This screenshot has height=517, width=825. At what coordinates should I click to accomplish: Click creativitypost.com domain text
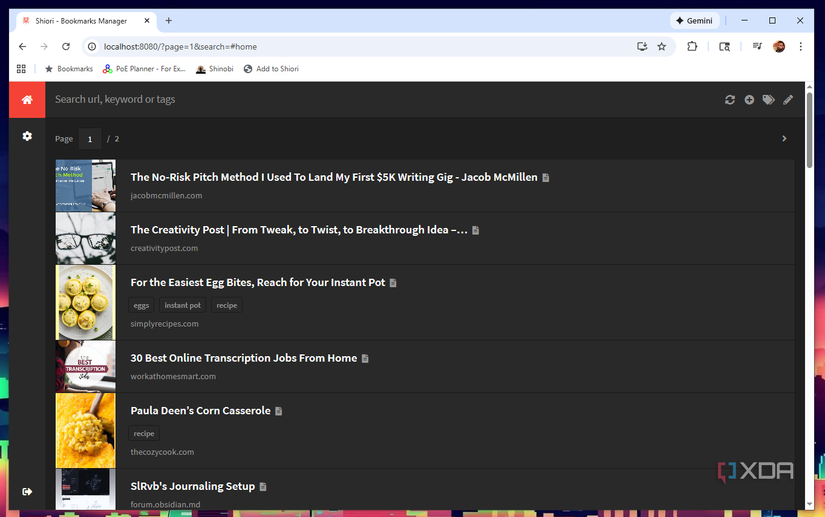click(164, 248)
